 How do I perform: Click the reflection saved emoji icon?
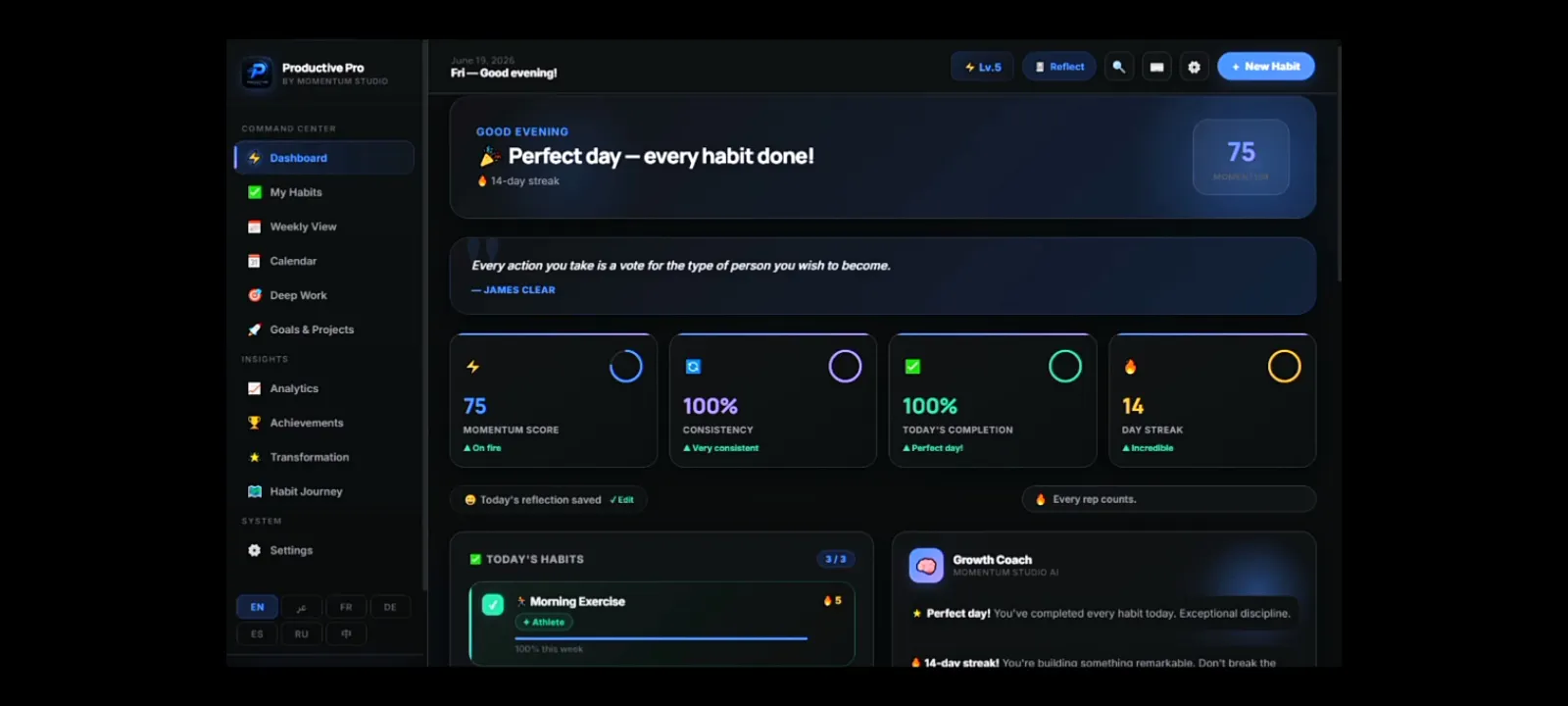pos(470,500)
